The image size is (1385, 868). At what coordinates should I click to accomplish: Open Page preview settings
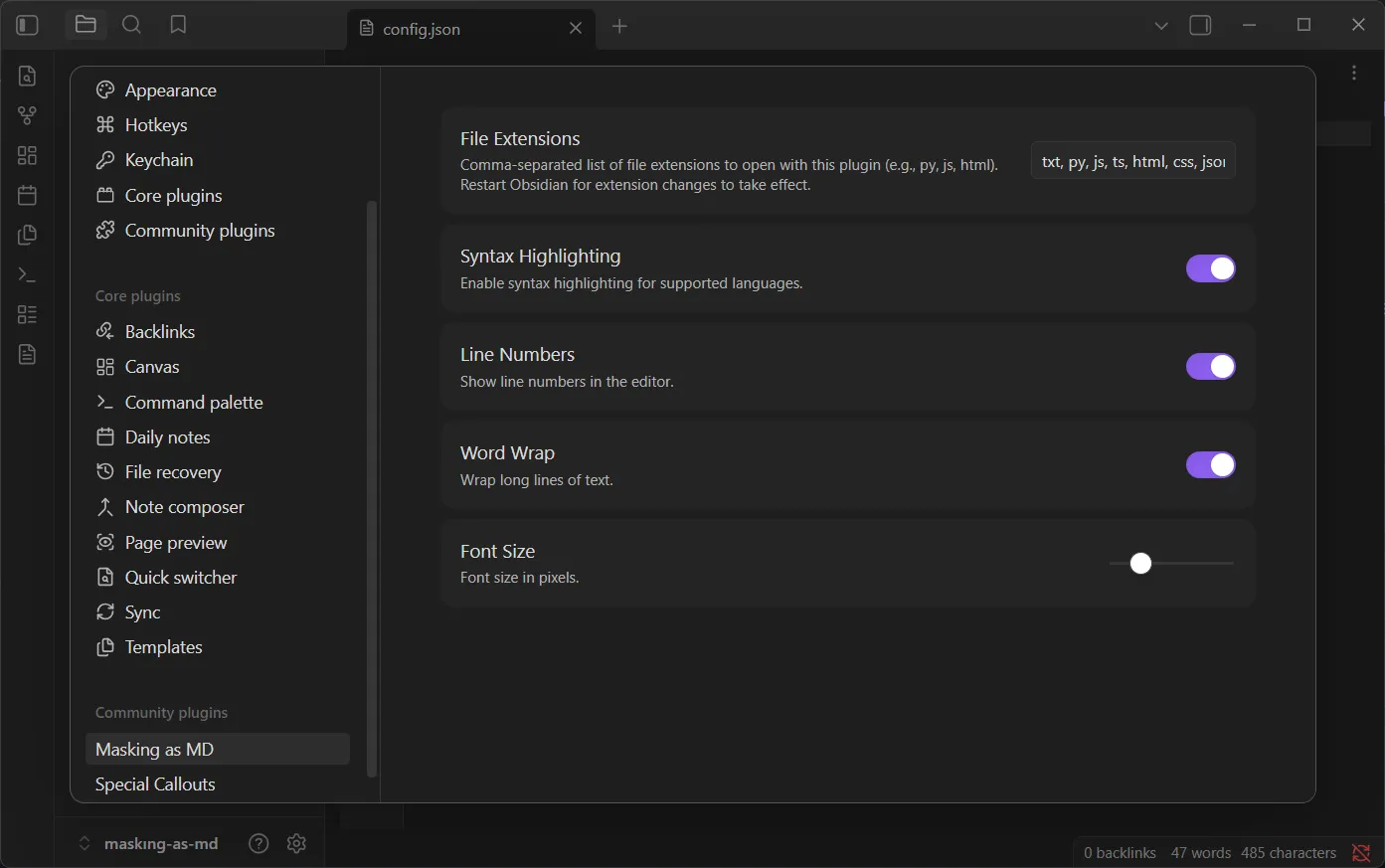click(x=217, y=543)
